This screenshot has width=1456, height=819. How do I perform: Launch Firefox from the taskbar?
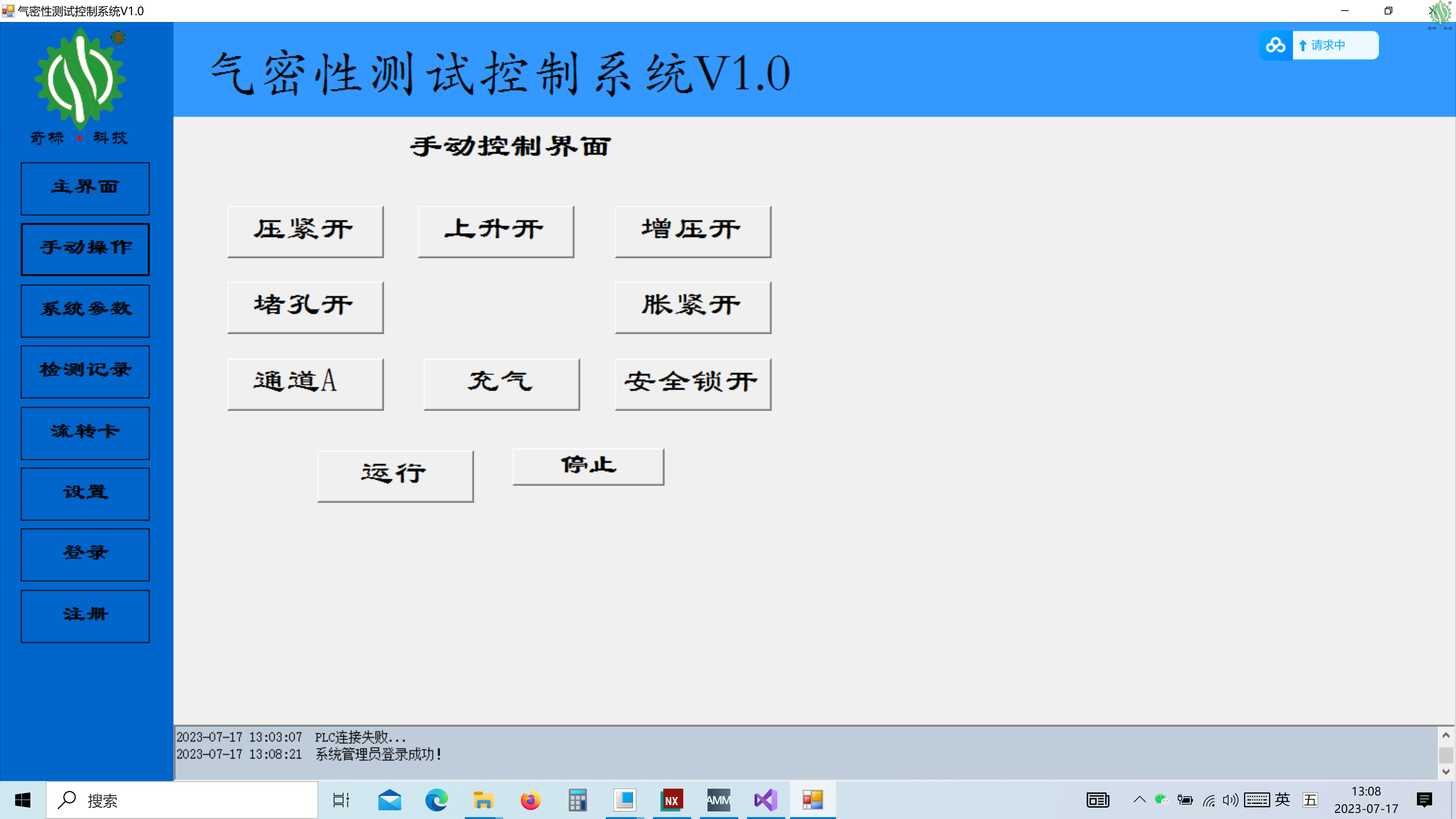(530, 800)
